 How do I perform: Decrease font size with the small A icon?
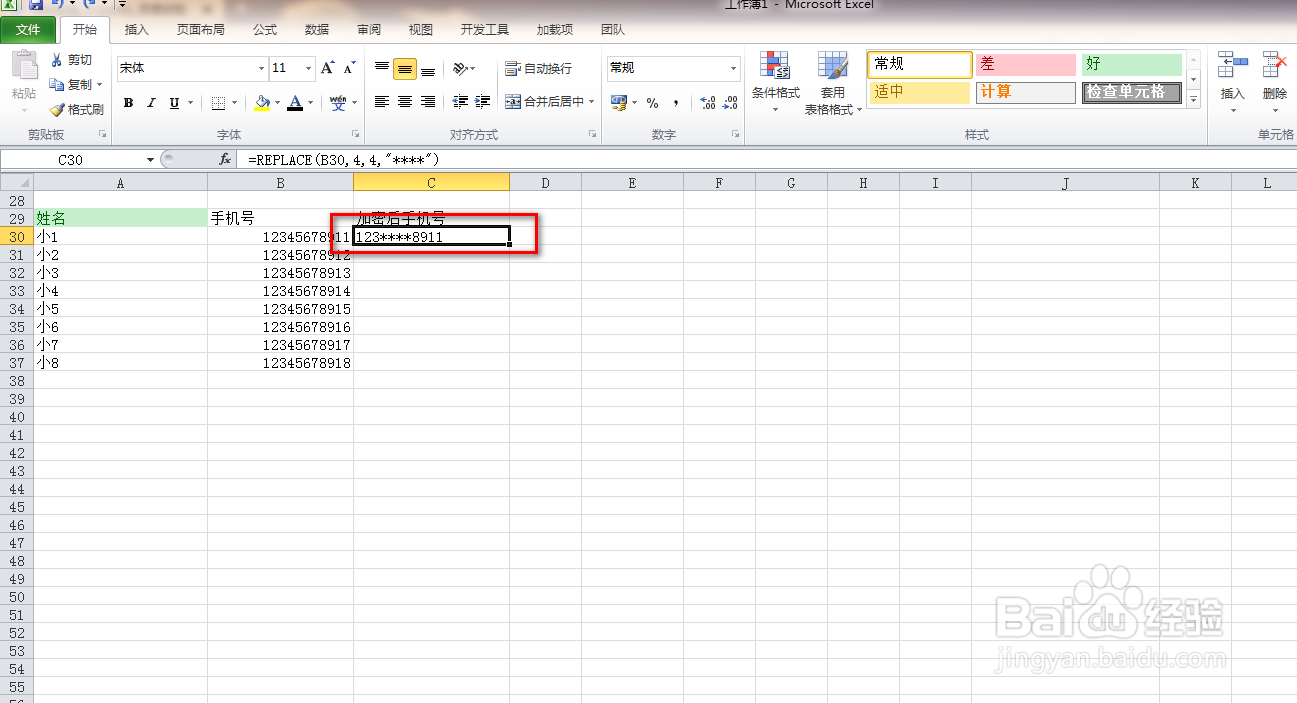349,68
